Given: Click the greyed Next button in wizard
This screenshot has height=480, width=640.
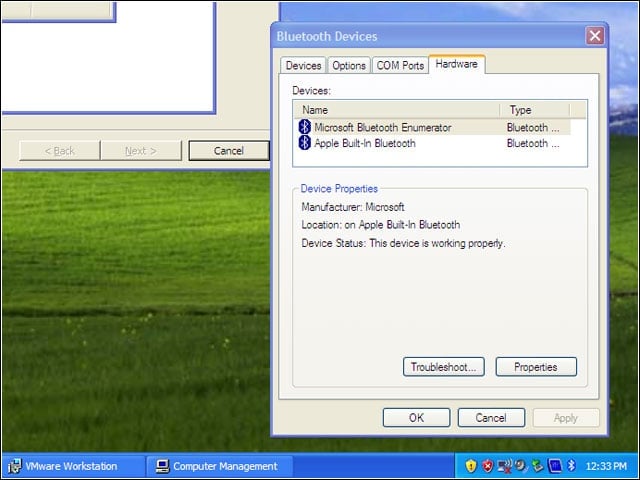Looking at the screenshot, I should click(x=141, y=151).
